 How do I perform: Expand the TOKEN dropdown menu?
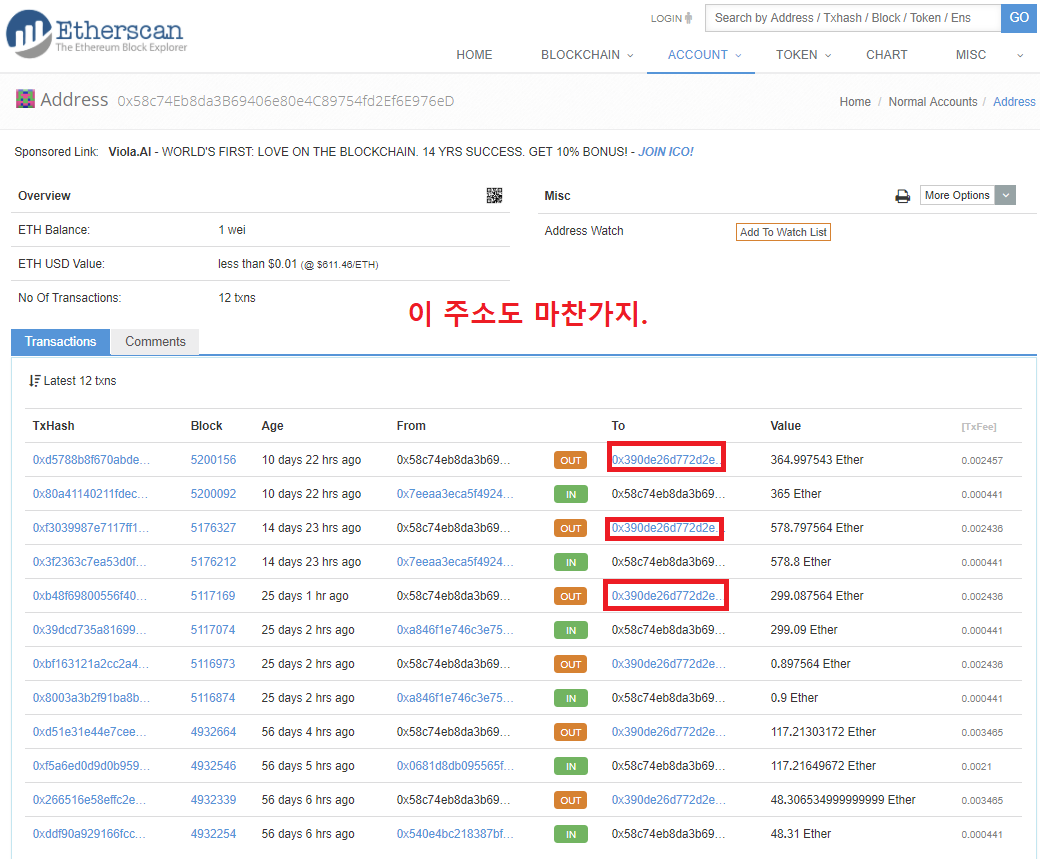click(x=803, y=55)
